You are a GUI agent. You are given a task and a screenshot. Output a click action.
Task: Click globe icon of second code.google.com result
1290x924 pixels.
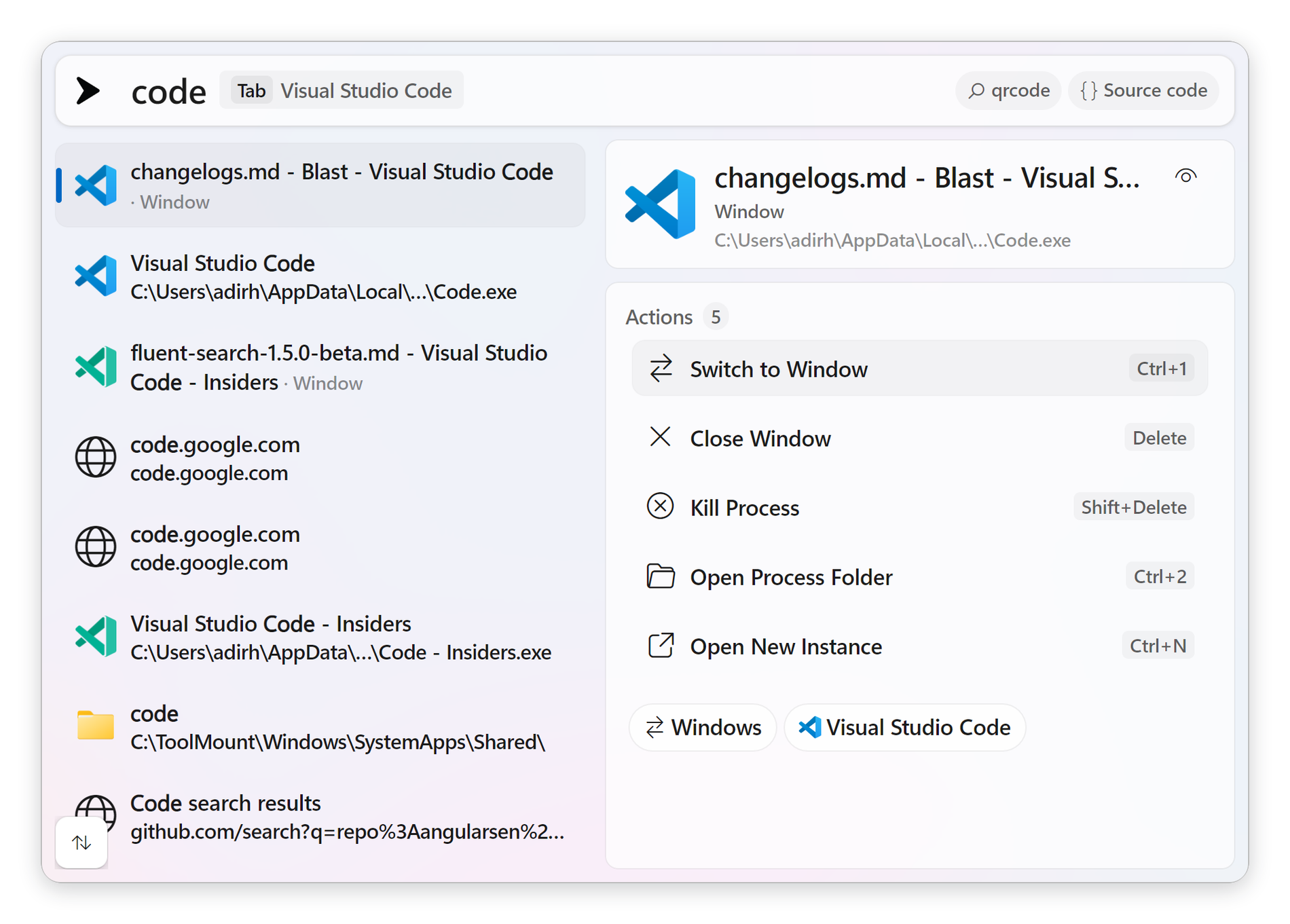click(96, 547)
